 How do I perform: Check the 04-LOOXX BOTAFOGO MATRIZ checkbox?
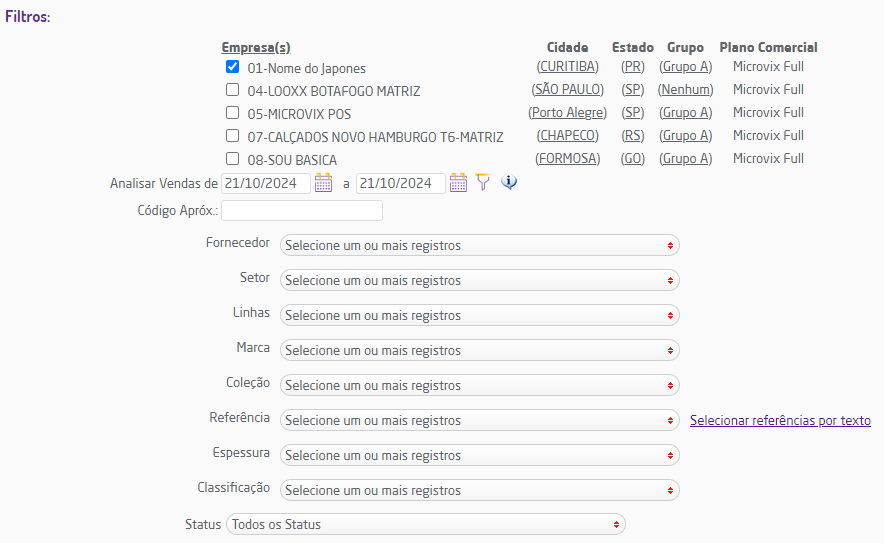pyautogui.click(x=233, y=90)
